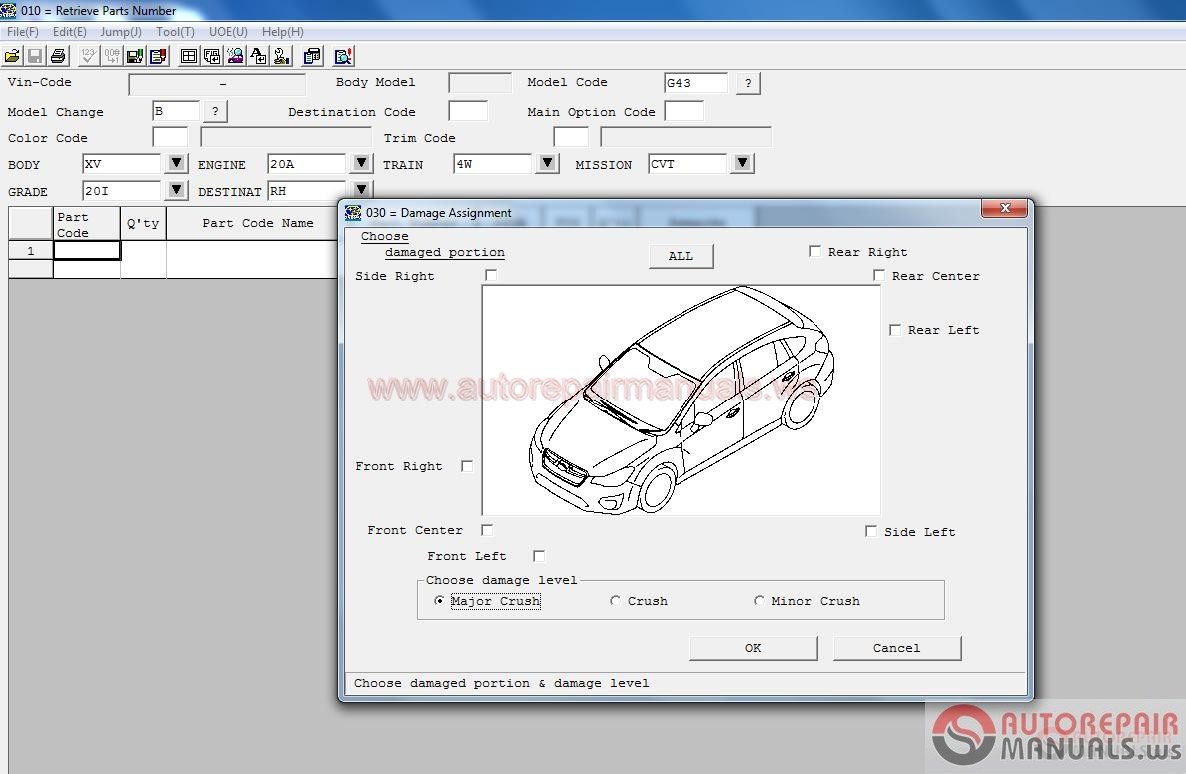Select the grid table toolbar icon

(x=187, y=55)
